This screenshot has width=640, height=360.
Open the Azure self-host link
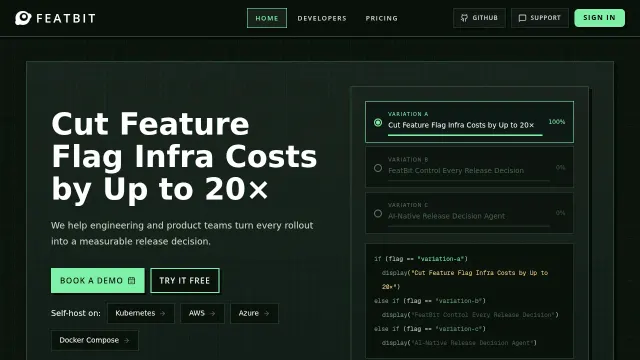(254, 313)
